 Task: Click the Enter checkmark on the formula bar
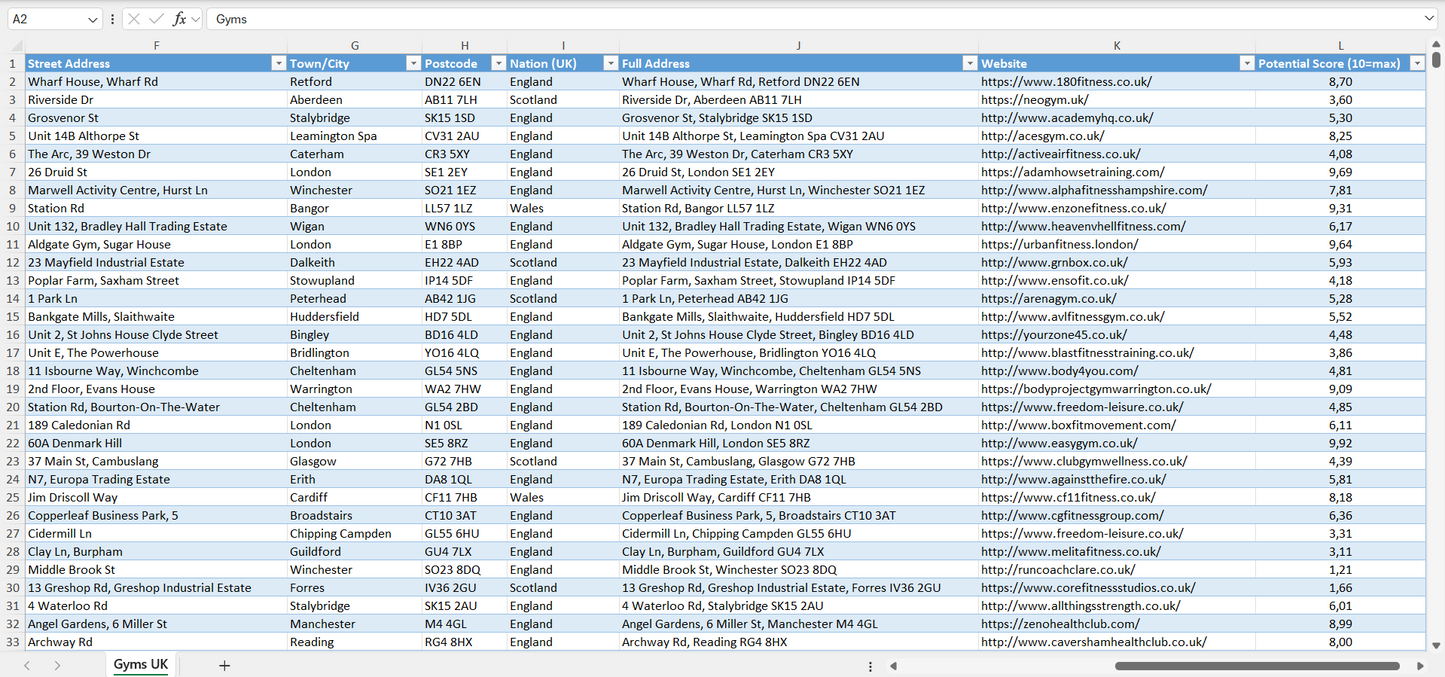pyautogui.click(x=156, y=18)
